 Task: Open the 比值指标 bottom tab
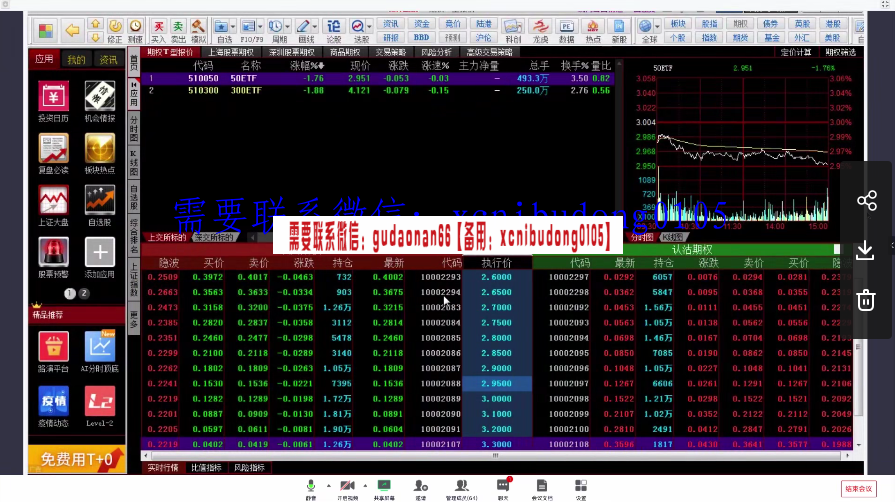click(206, 468)
